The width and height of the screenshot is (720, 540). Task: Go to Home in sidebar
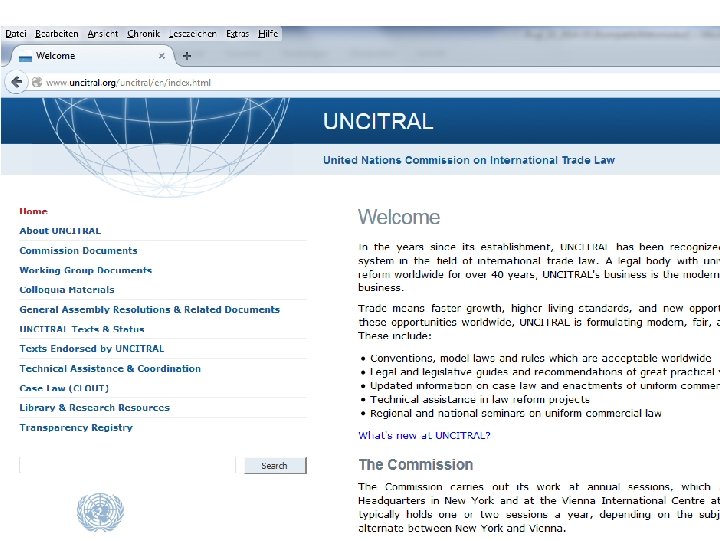34,211
